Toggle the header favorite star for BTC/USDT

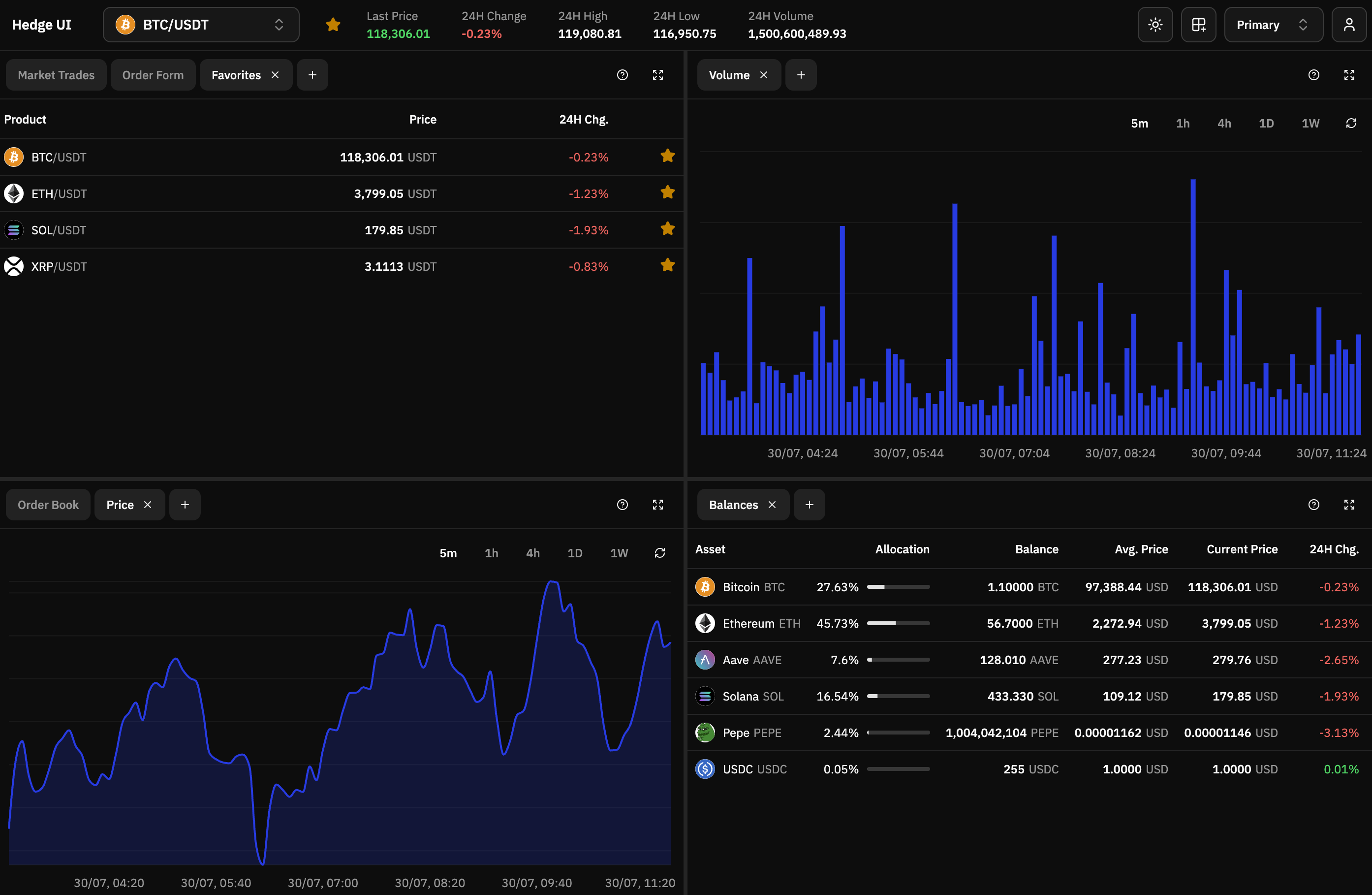tap(333, 25)
